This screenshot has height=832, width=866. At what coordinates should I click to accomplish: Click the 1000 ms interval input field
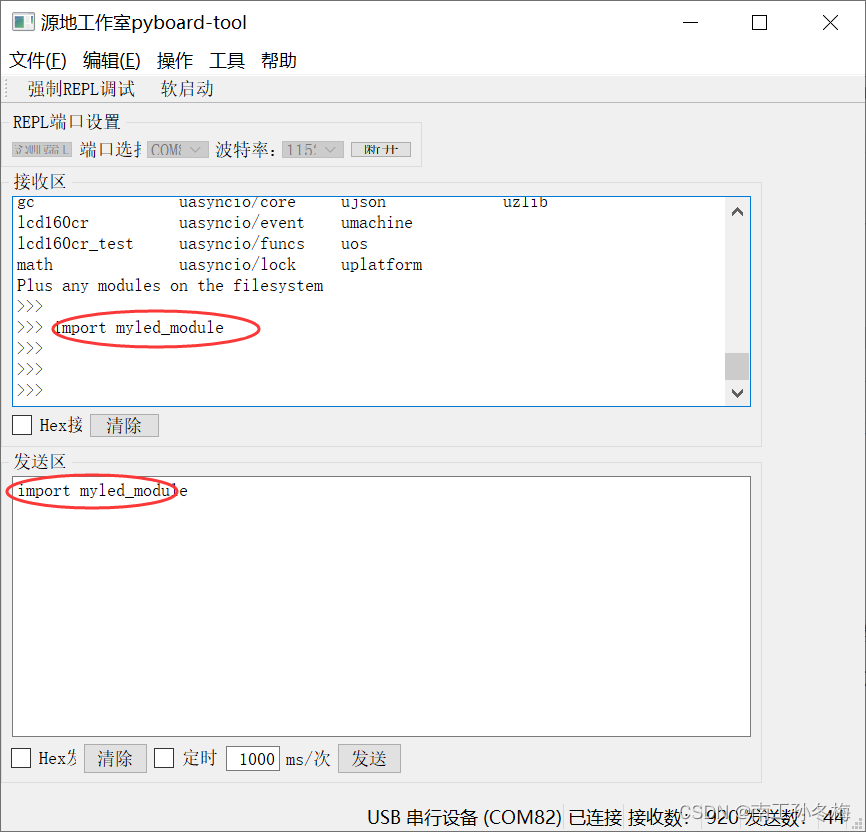pyautogui.click(x=253, y=758)
